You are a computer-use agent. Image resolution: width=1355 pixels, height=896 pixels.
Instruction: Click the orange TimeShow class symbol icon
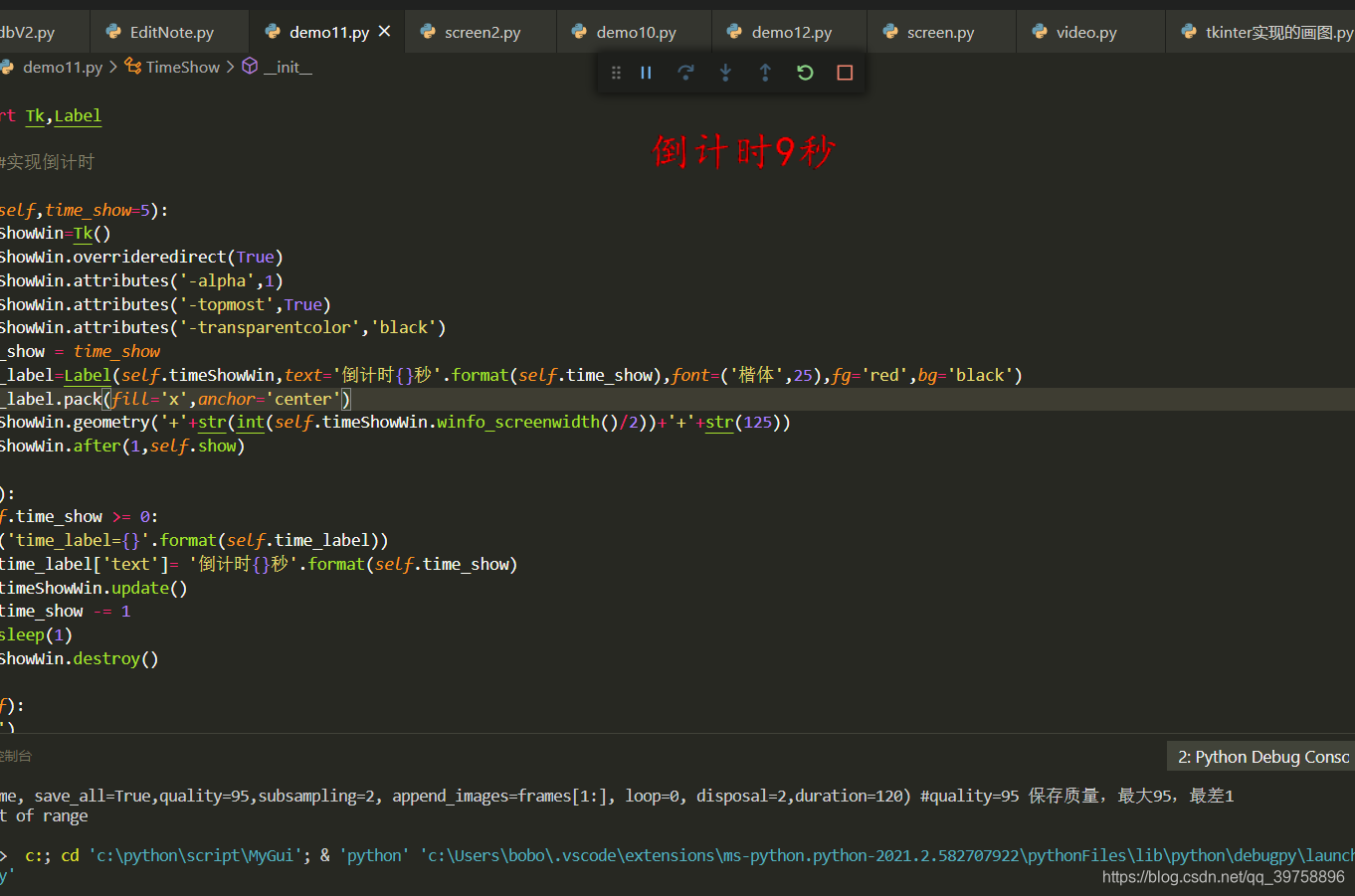(x=132, y=67)
